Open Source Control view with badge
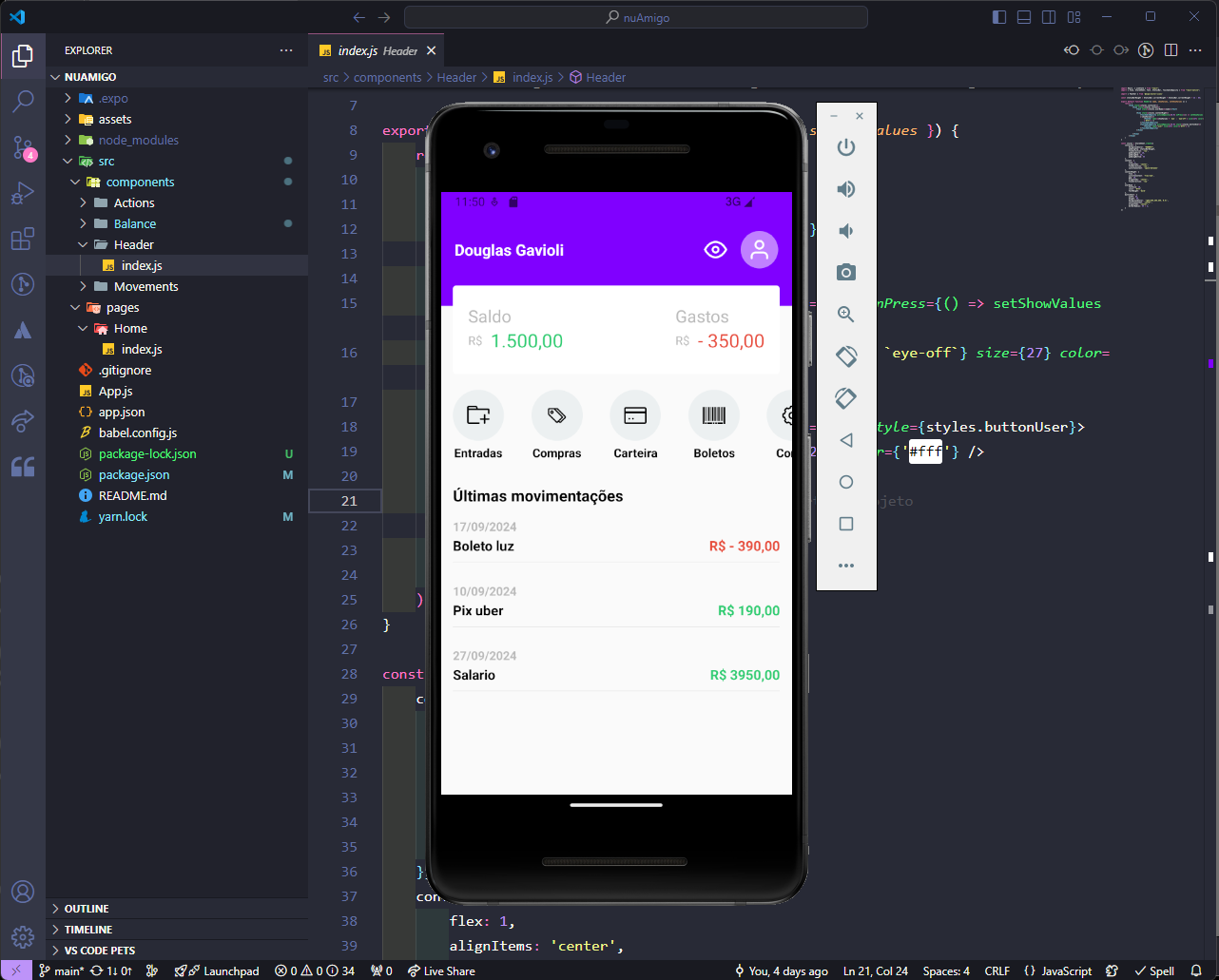This screenshot has height=980, width=1219. 23,147
